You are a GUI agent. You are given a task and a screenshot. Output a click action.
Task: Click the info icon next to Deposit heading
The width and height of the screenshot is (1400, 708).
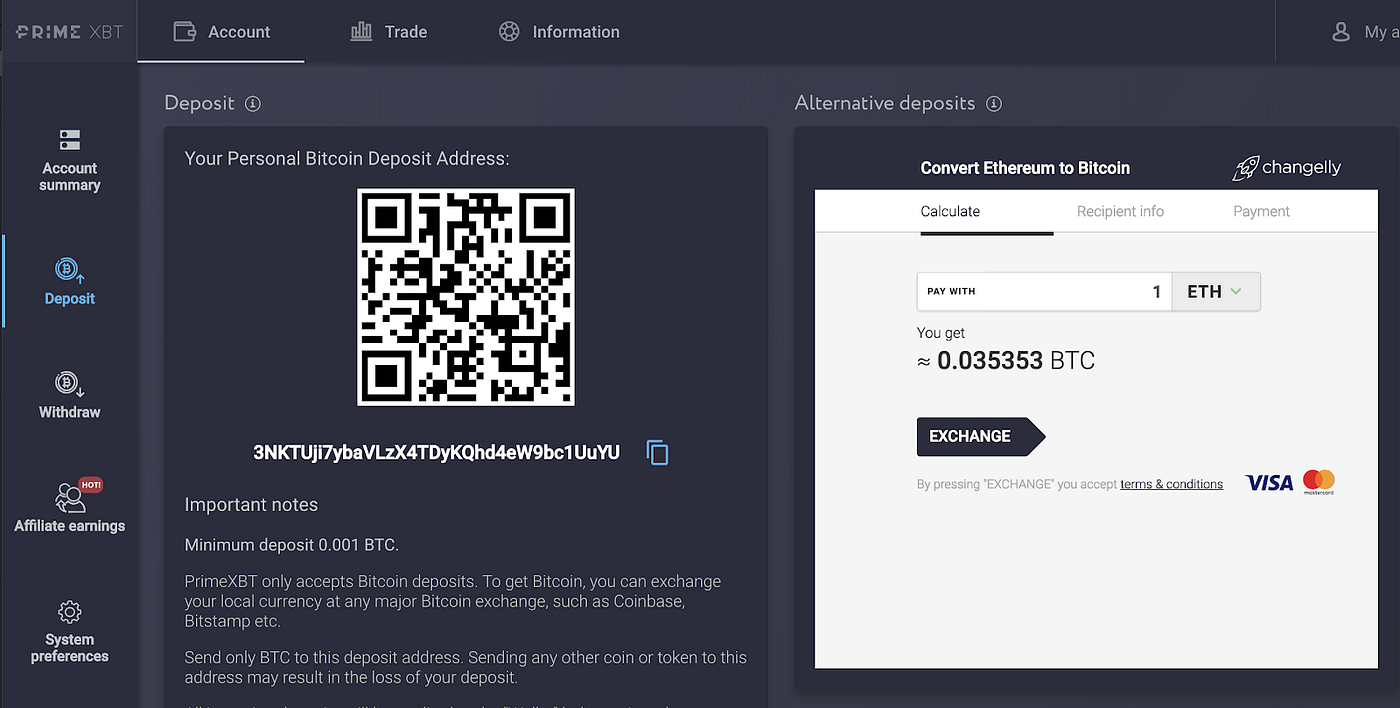coord(253,103)
